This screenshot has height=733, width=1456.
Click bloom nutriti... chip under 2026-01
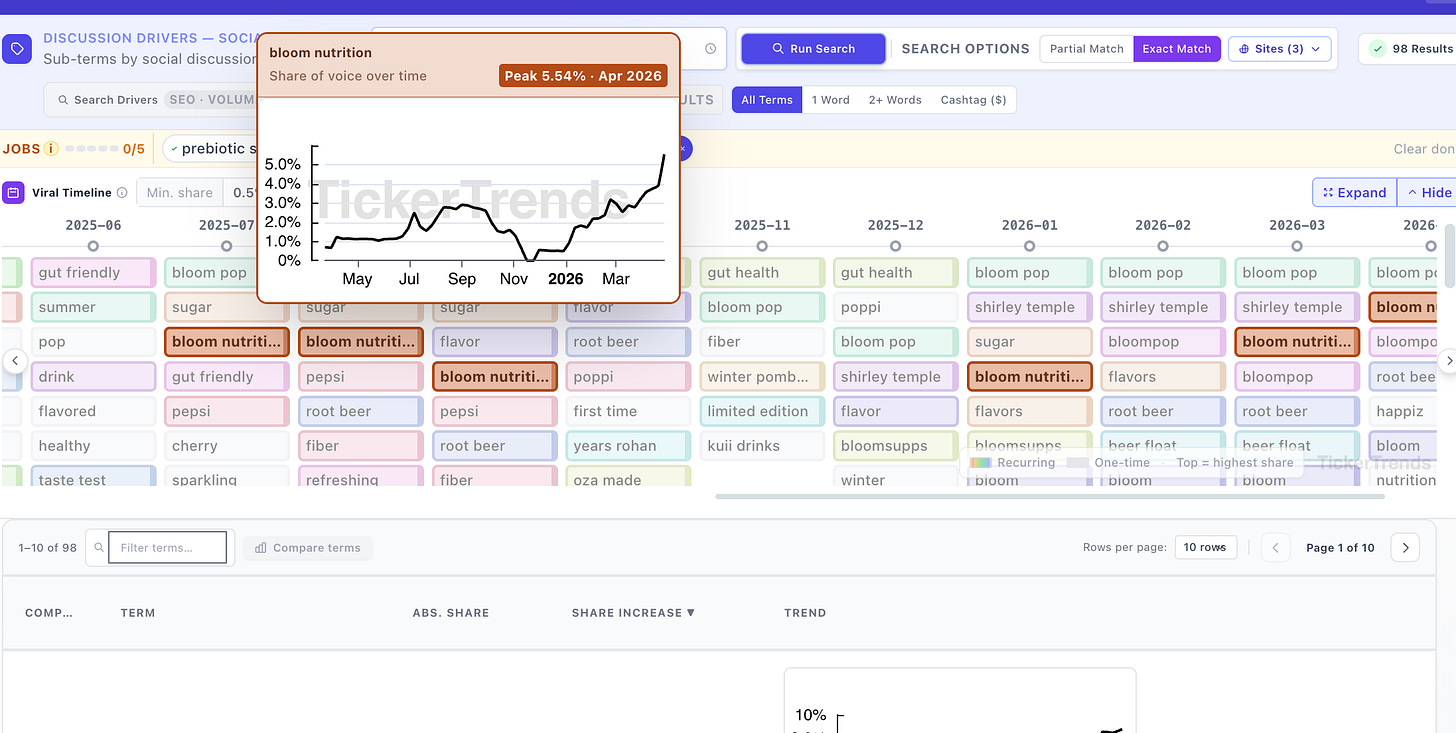tap(1030, 377)
